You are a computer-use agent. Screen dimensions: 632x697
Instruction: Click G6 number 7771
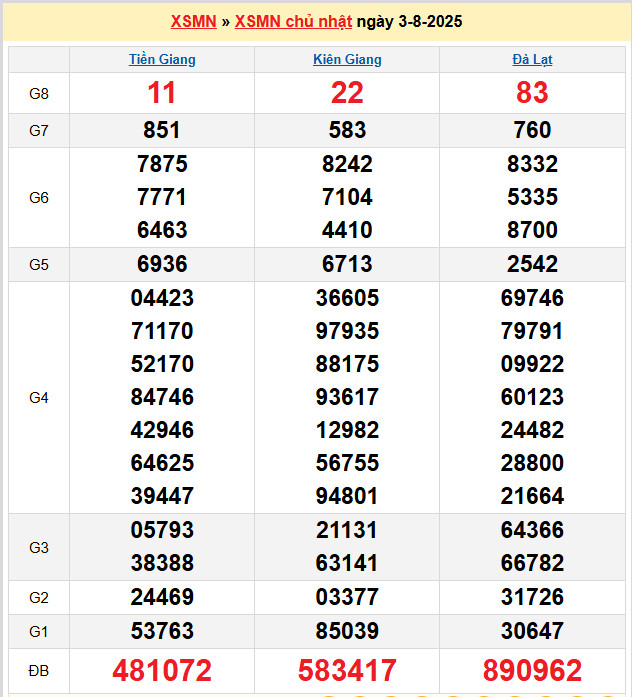point(162,197)
